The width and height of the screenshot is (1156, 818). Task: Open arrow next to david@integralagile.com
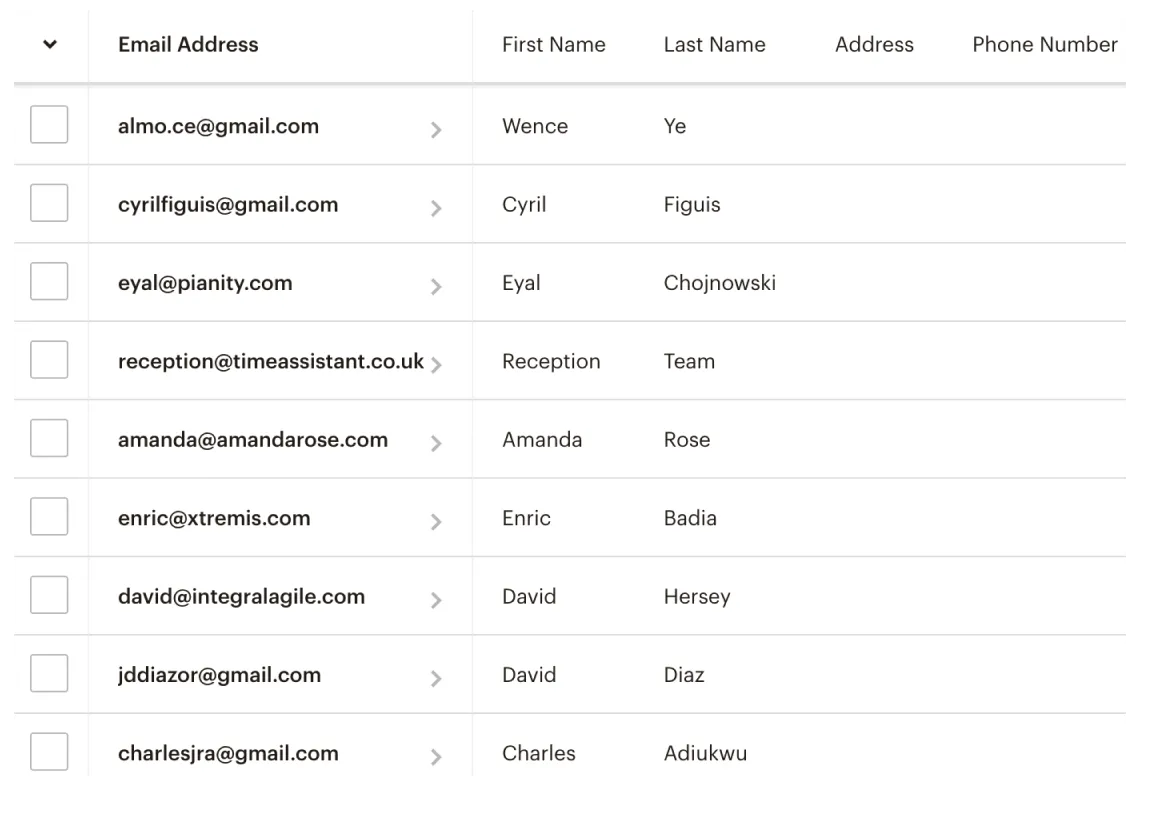pos(436,601)
